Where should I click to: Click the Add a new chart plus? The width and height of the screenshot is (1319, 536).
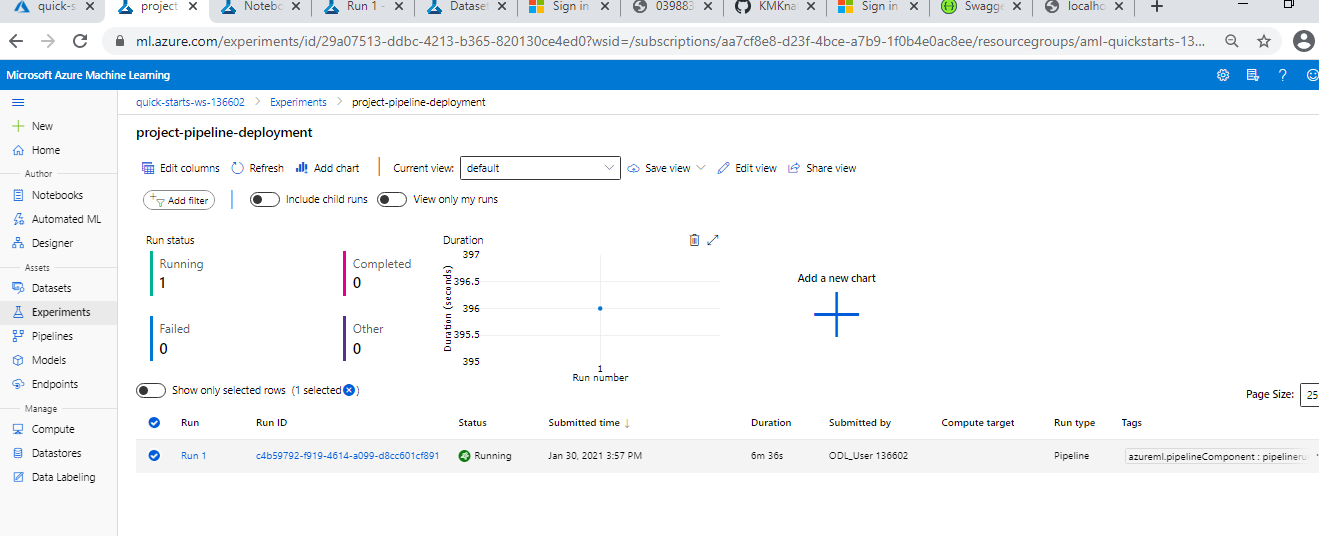(836, 314)
